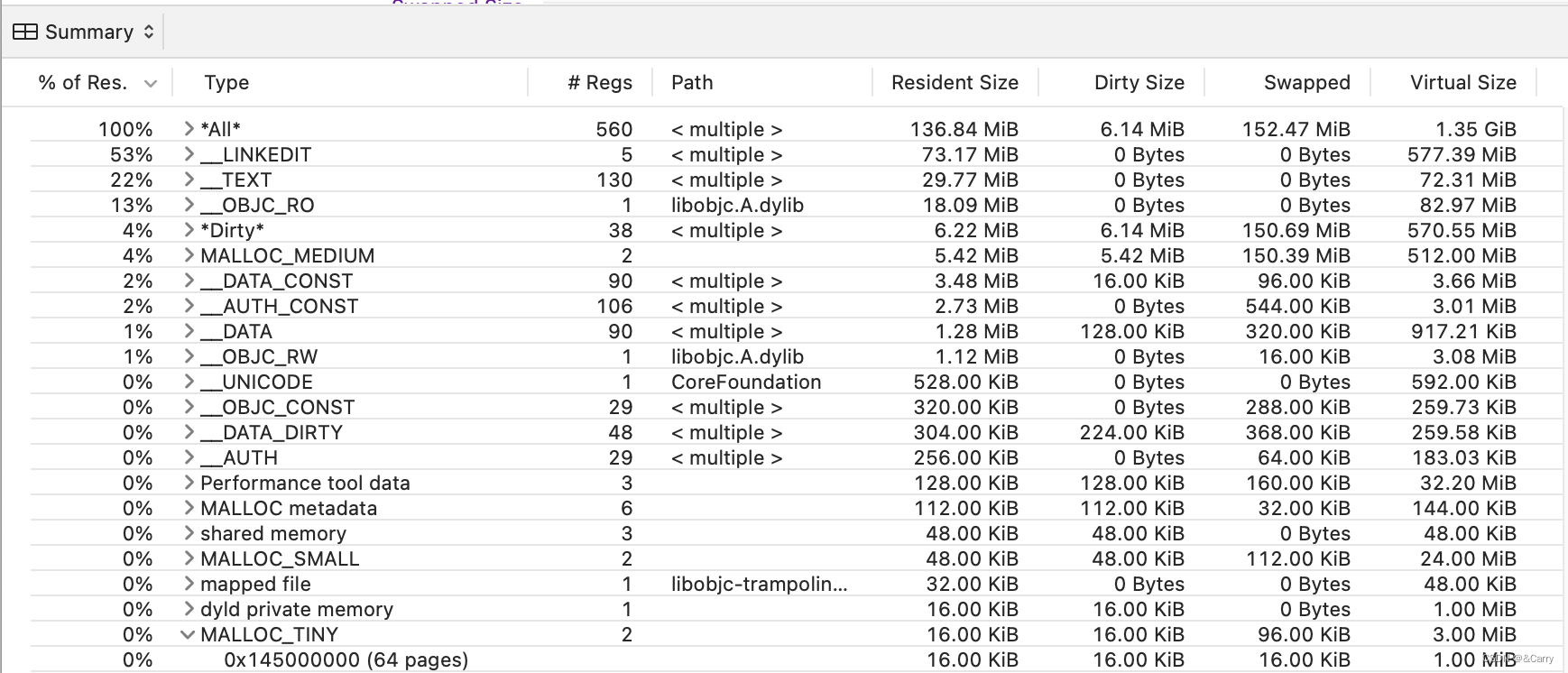Click the 150.69 MiB swapped value
This screenshot has height=673, width=1568.
pos(1296,230)
